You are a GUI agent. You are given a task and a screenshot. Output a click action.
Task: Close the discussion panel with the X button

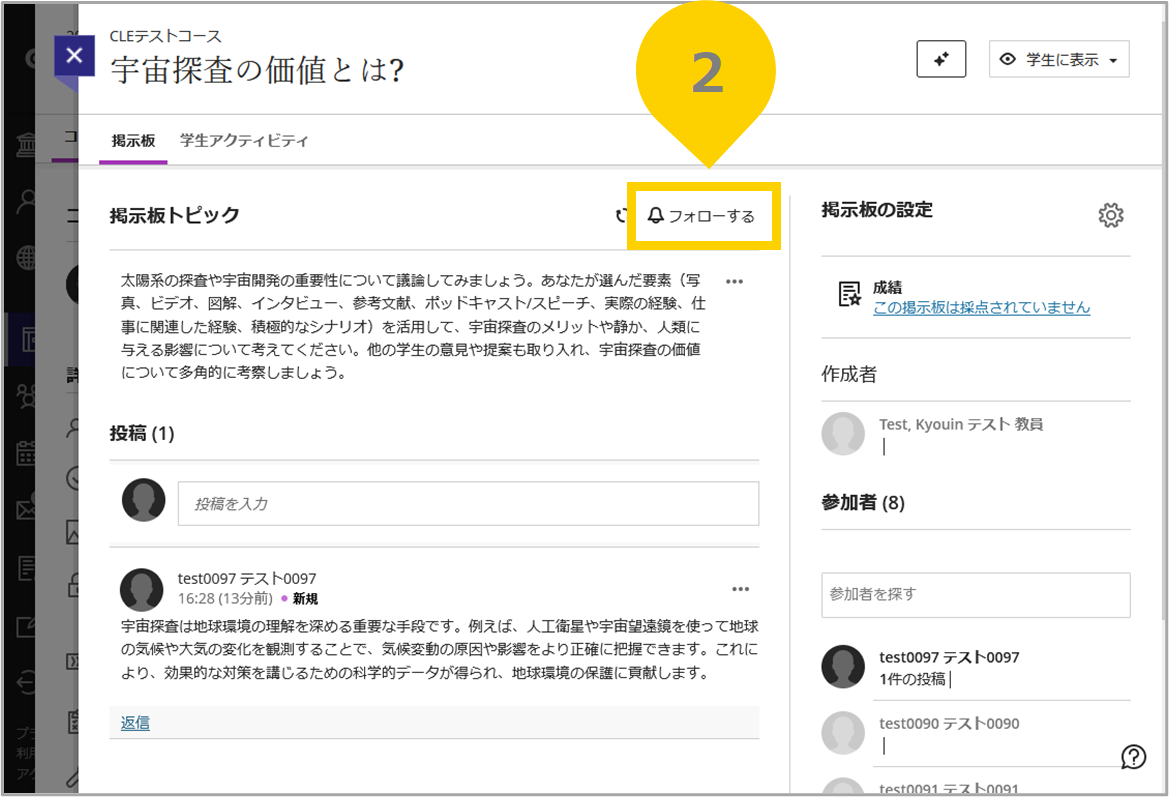(74, 56)
